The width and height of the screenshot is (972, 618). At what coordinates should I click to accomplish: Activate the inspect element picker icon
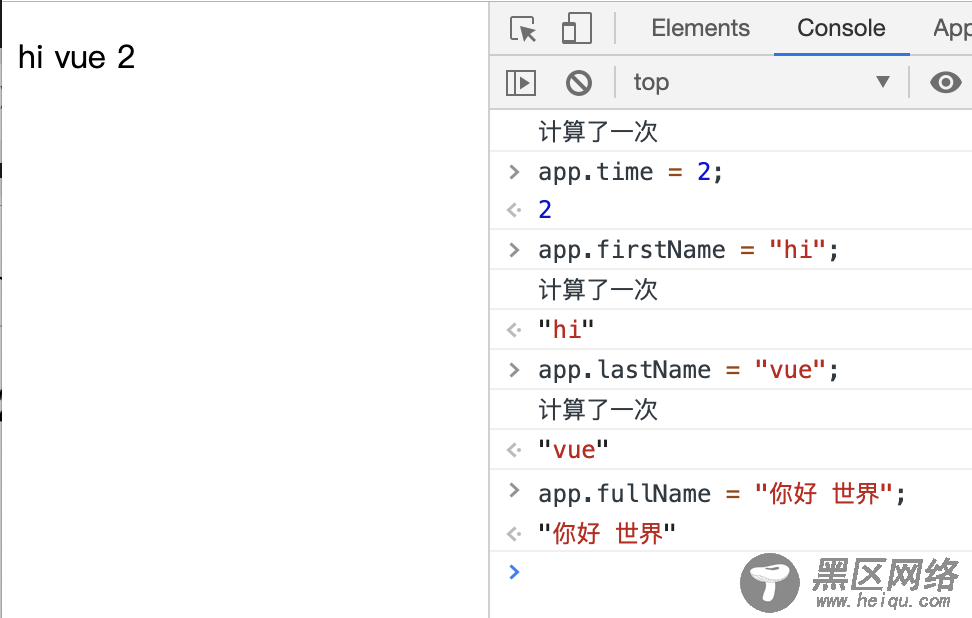[523, 29]
